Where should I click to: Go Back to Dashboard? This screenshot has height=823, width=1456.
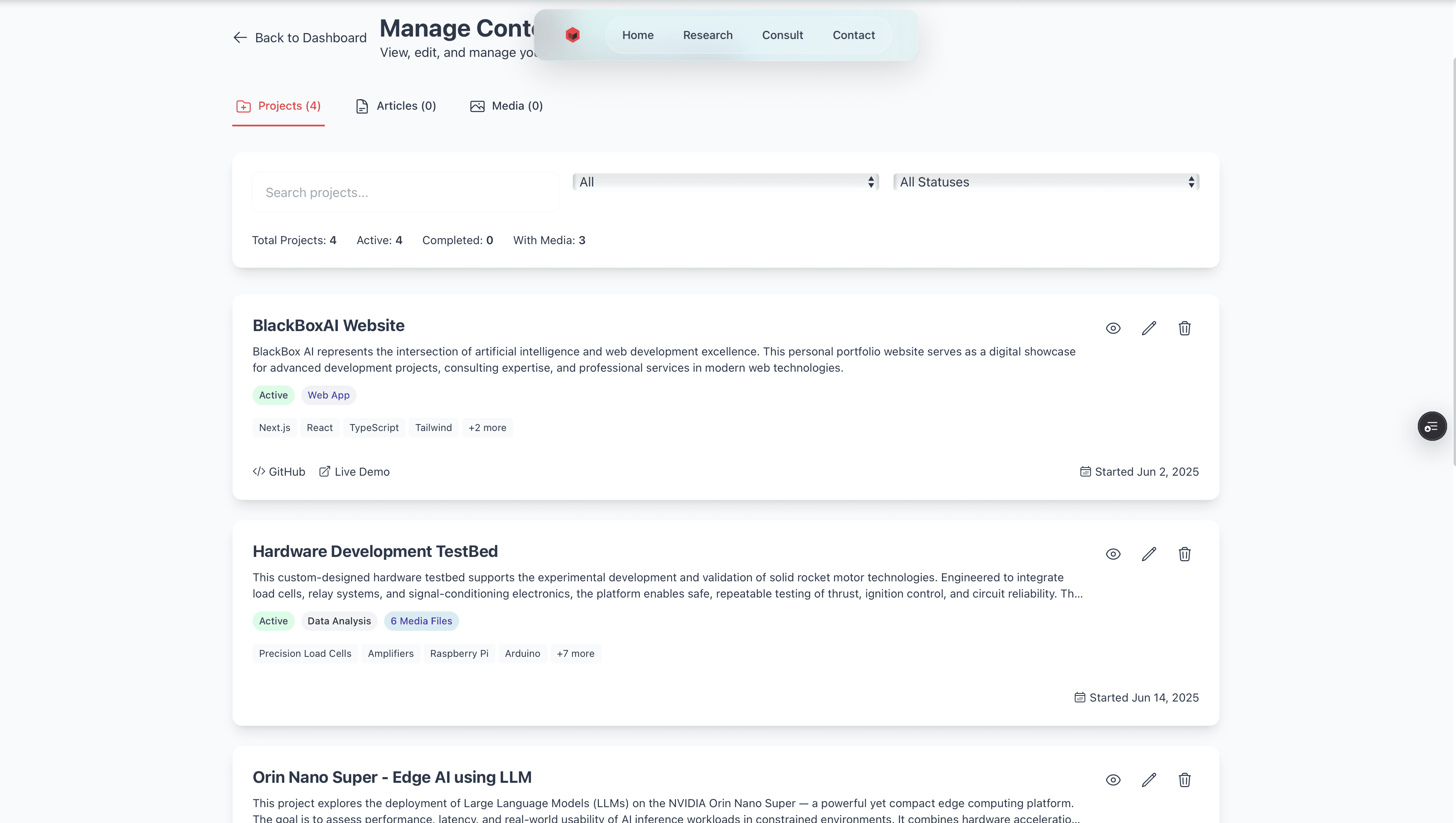pyautogui.click(x=300, y=37)
